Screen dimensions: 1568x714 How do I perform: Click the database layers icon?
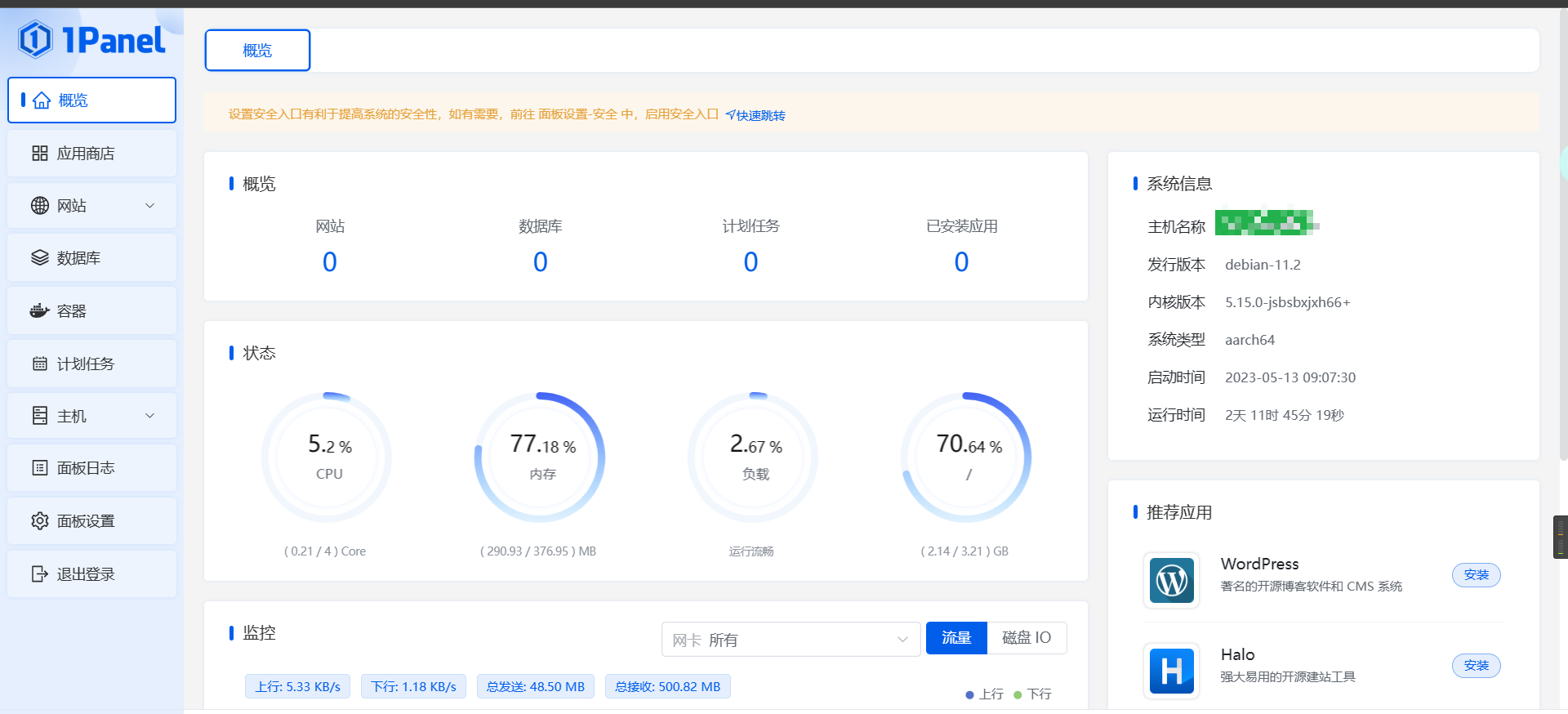click(x=40, y=258)
